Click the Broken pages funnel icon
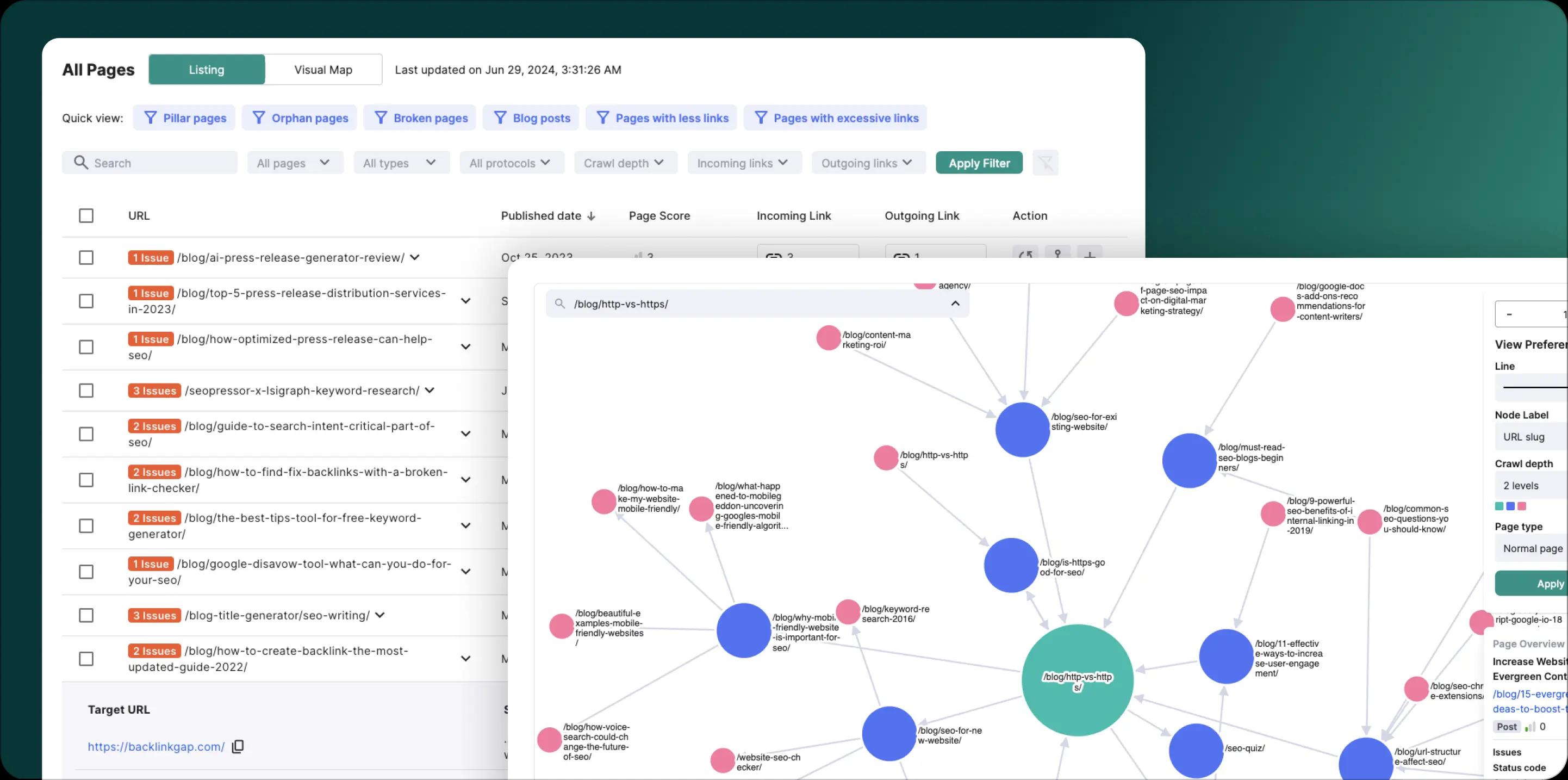 pos(381,117)
